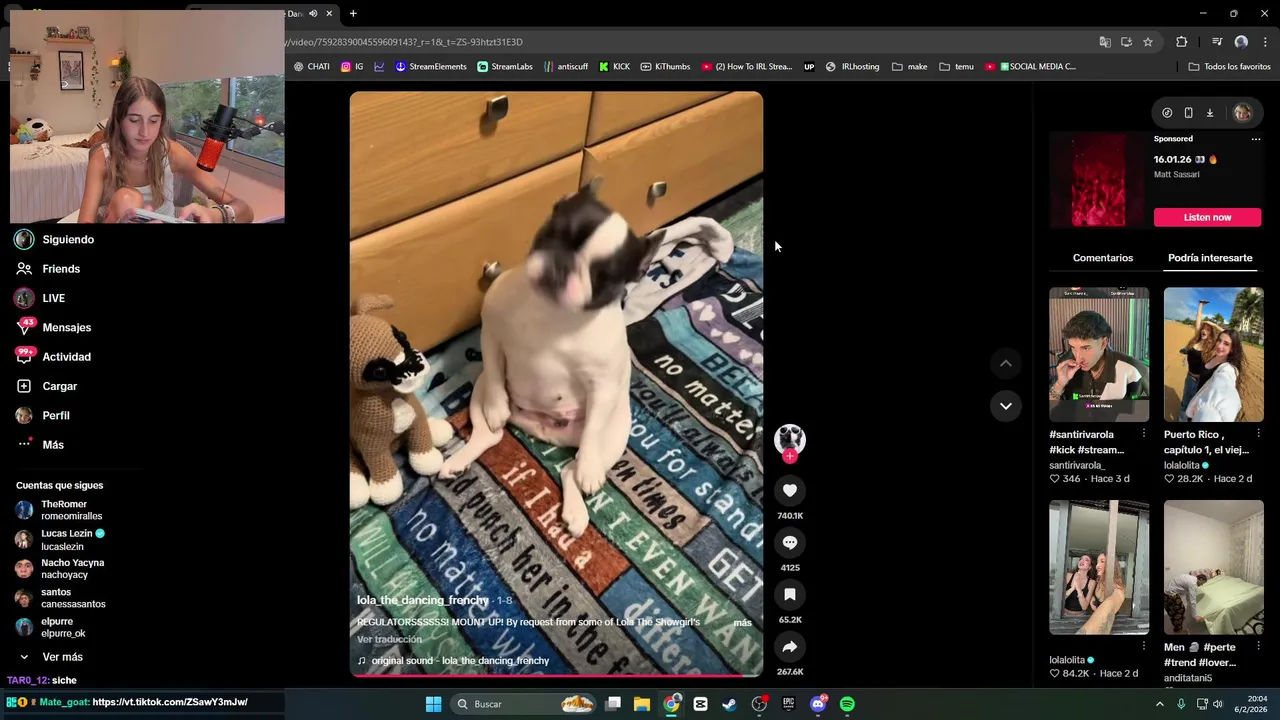Open elpurre followed account
This screenshot has width=1280, height=720.
[x=62, y=627]
